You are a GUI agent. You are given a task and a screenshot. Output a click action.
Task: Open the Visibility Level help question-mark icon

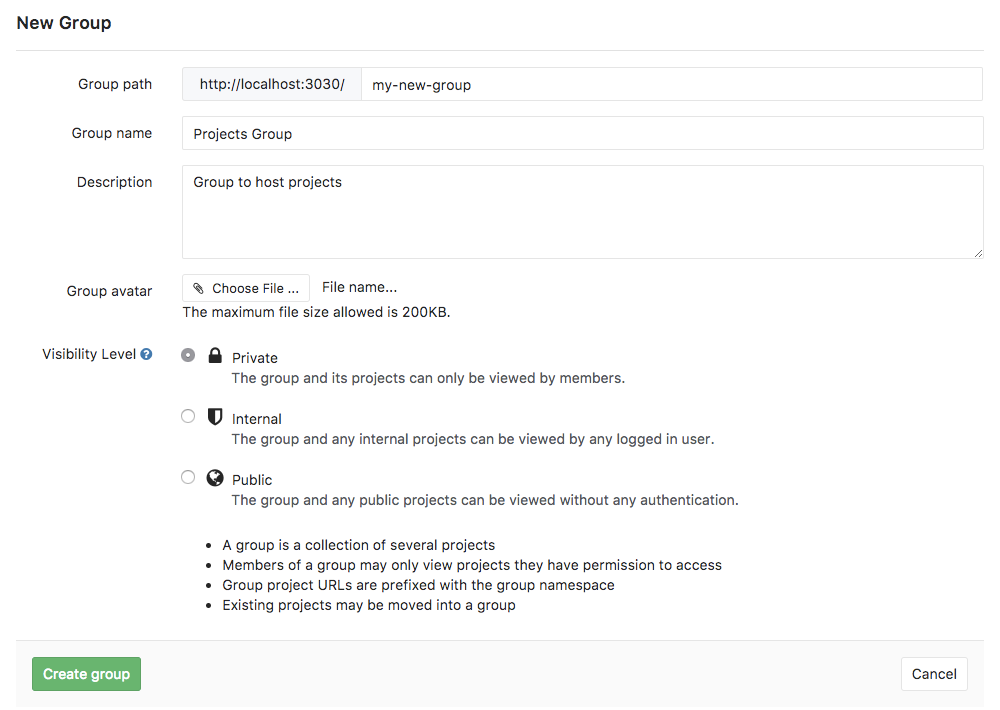(x=147, y=353)
